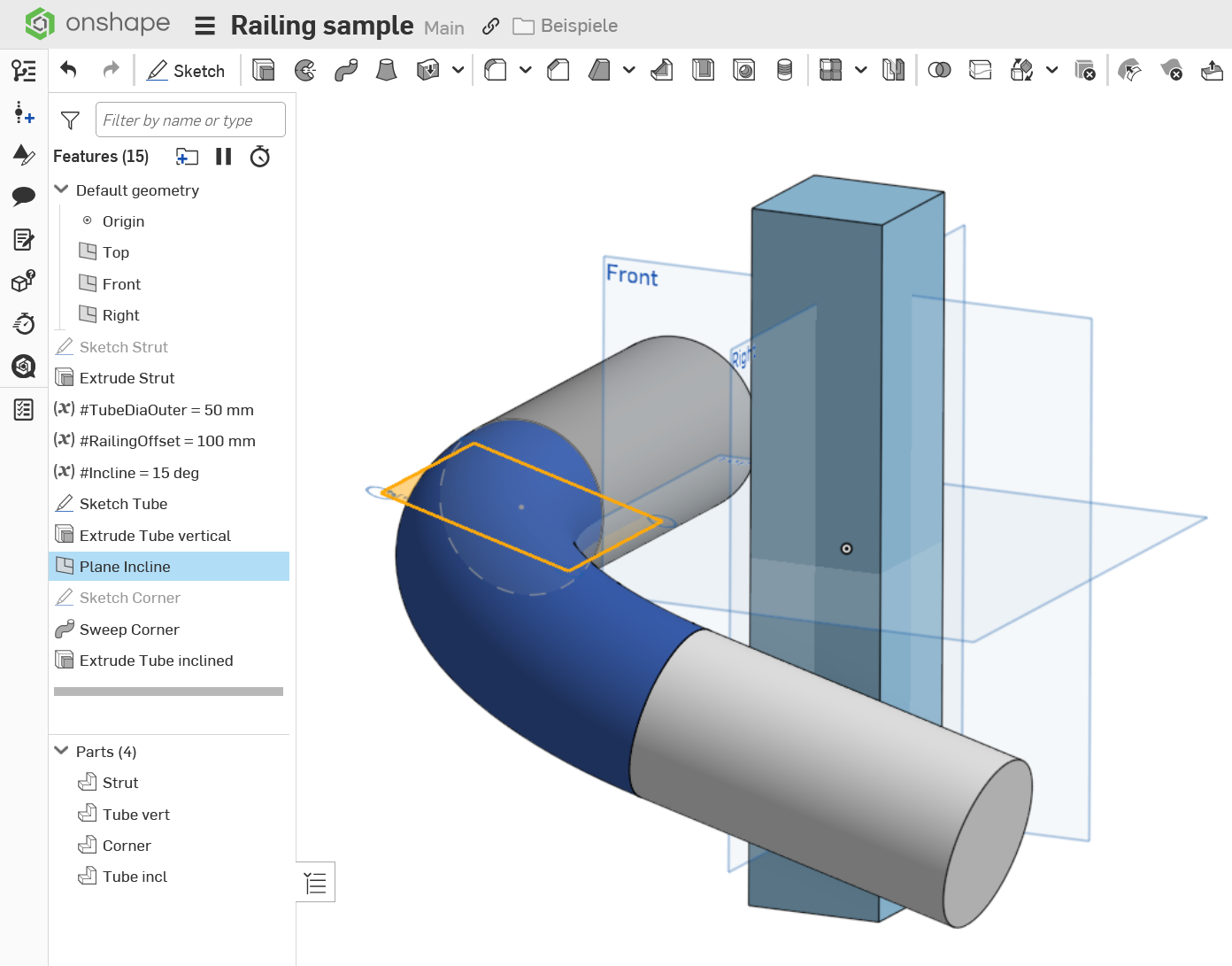Select the External thread tool

click(784, 70)
